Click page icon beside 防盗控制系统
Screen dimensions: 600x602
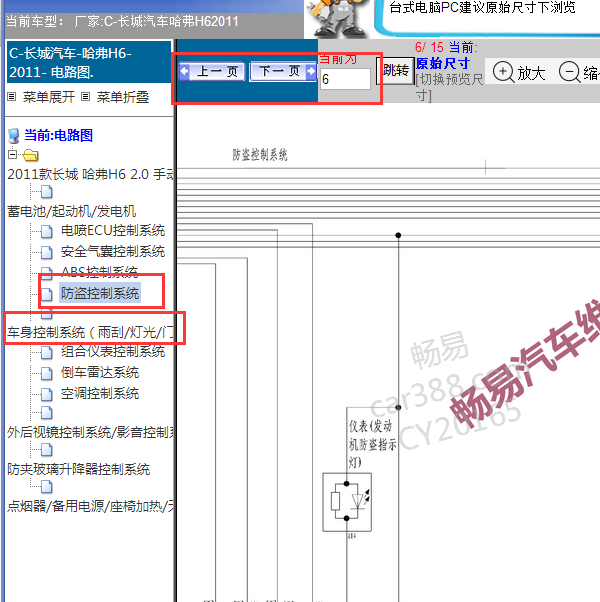pos(47,294)
